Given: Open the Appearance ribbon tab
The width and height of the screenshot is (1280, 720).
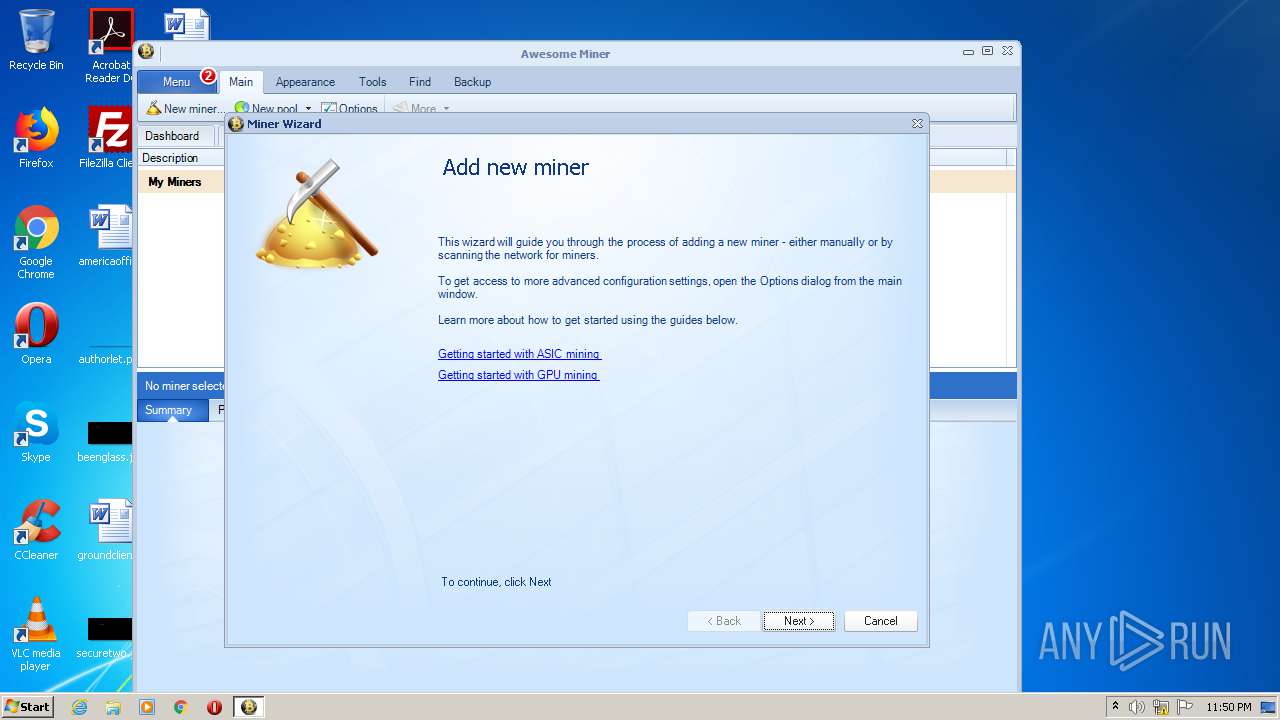Looking at the screenshot, I should (x=305, y=82).
